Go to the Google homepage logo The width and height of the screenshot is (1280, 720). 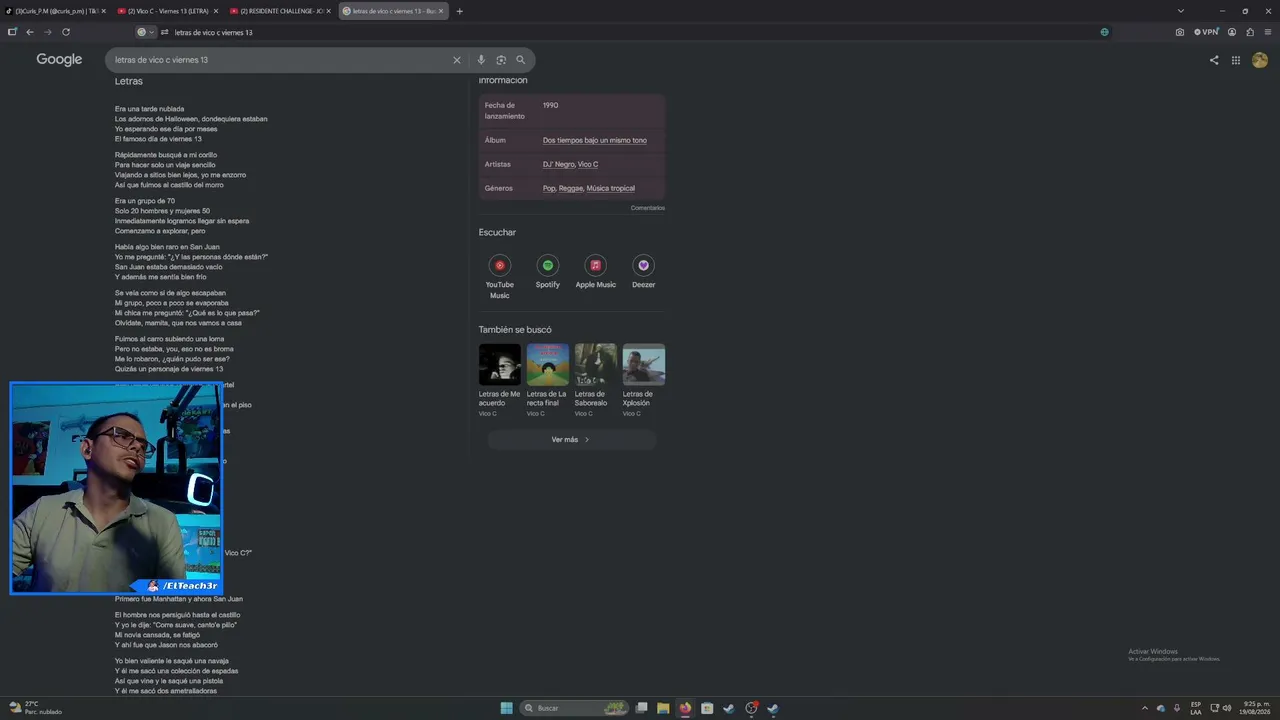coord(59,60)
